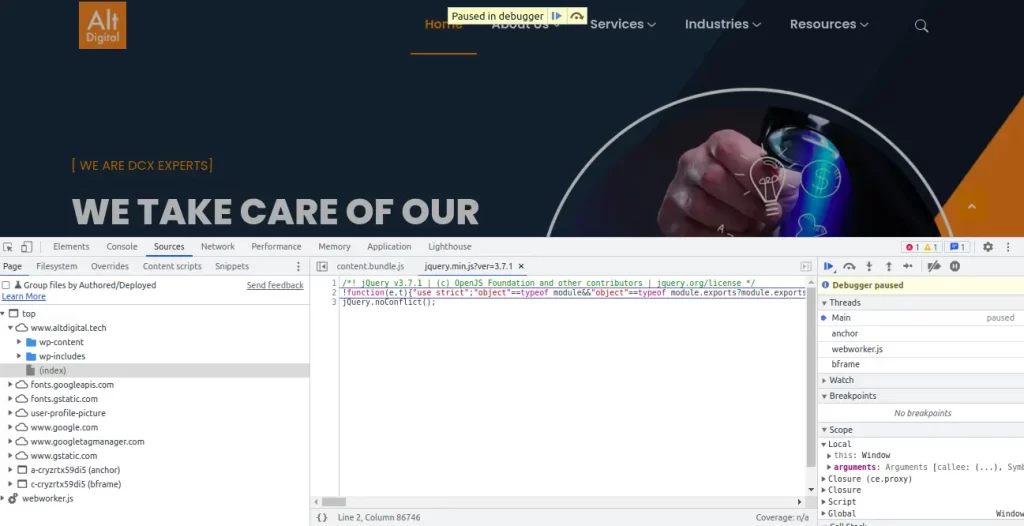Collapse the Scope section

(x=824, y=430)
